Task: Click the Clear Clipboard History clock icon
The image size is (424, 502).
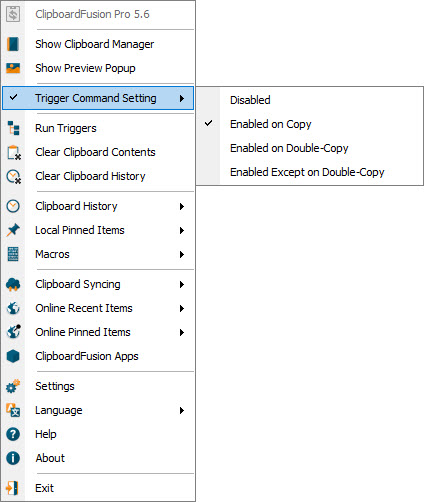Action: pos(14,176)
